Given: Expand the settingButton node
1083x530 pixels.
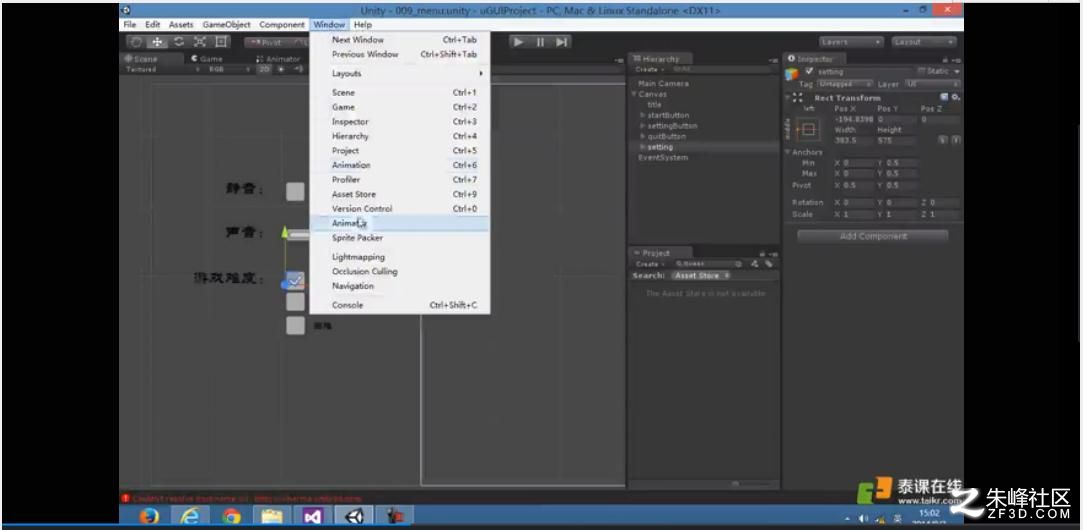Looking at the screenshot, I should pos(643,126).
